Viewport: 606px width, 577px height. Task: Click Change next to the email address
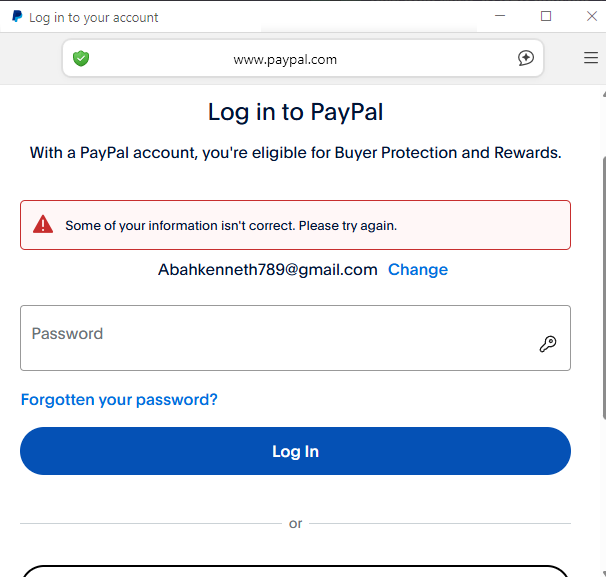[417, 270]
